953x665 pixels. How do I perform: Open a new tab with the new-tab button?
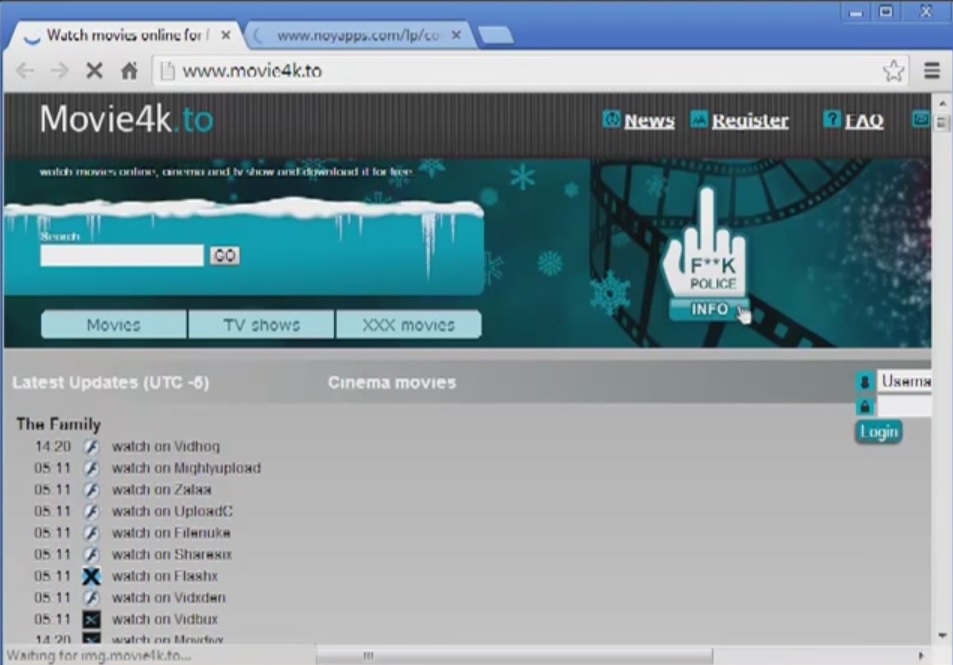tap(495, 36)
